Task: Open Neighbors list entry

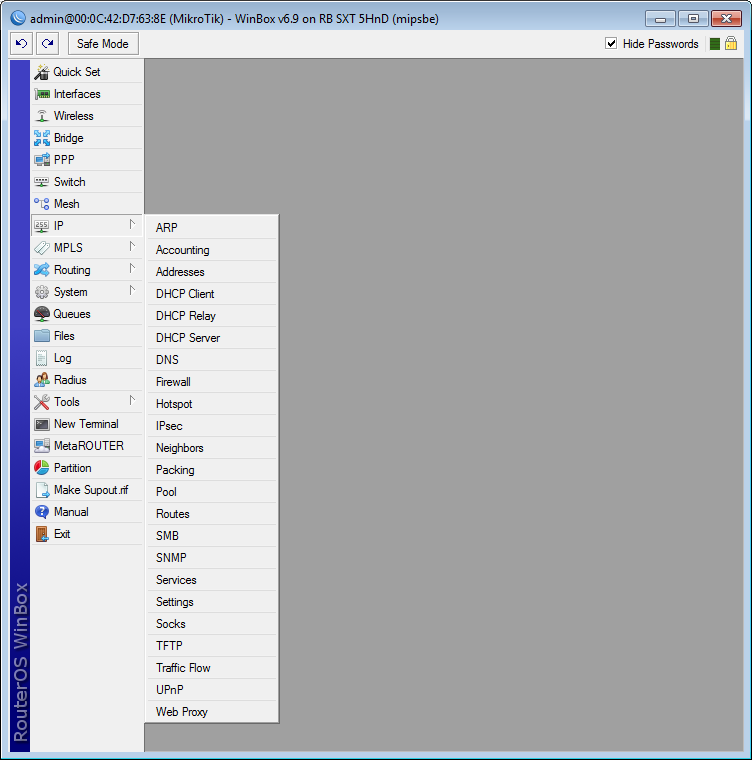Action: (212, 448)
